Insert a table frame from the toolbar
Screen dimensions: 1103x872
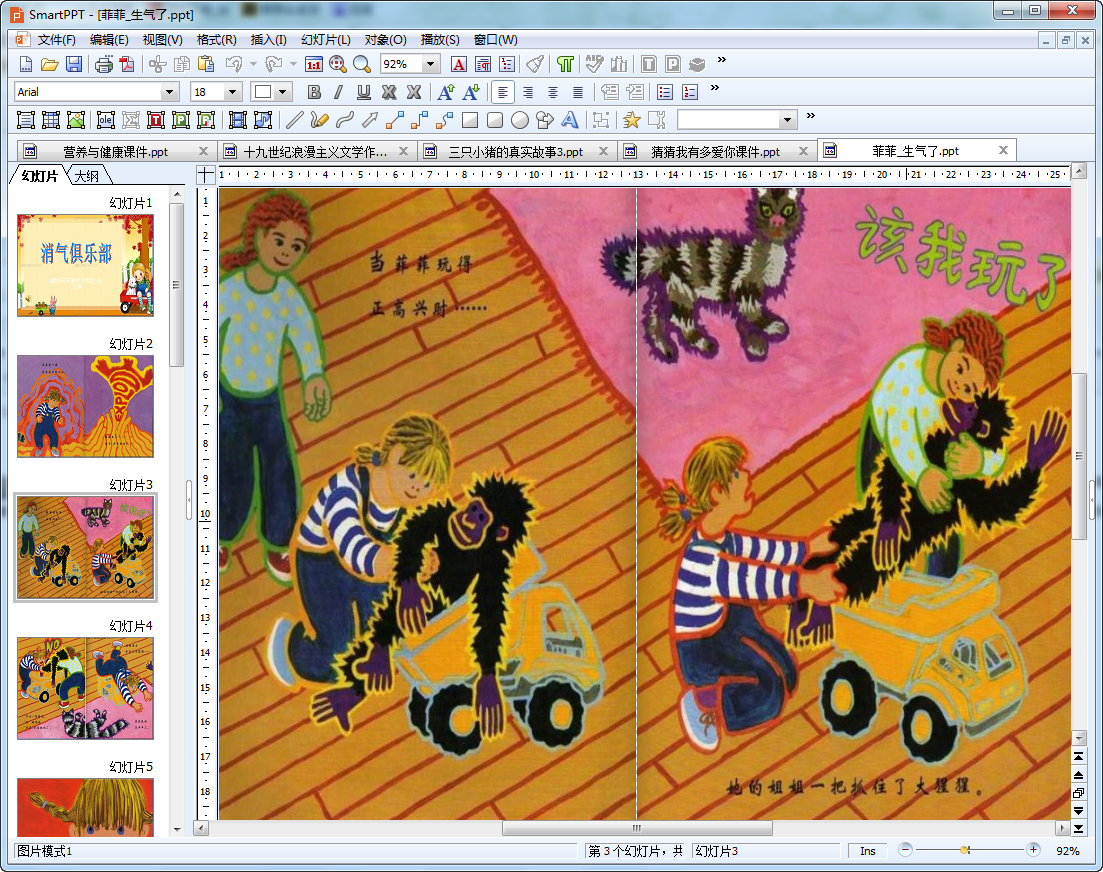click(51, 120)
